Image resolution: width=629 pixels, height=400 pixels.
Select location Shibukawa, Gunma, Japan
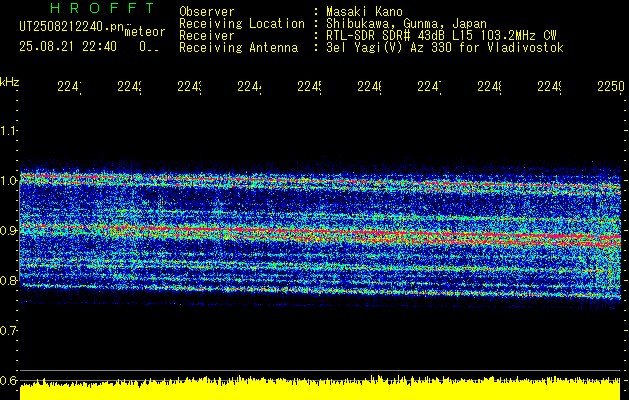click(x=406, y=24)
